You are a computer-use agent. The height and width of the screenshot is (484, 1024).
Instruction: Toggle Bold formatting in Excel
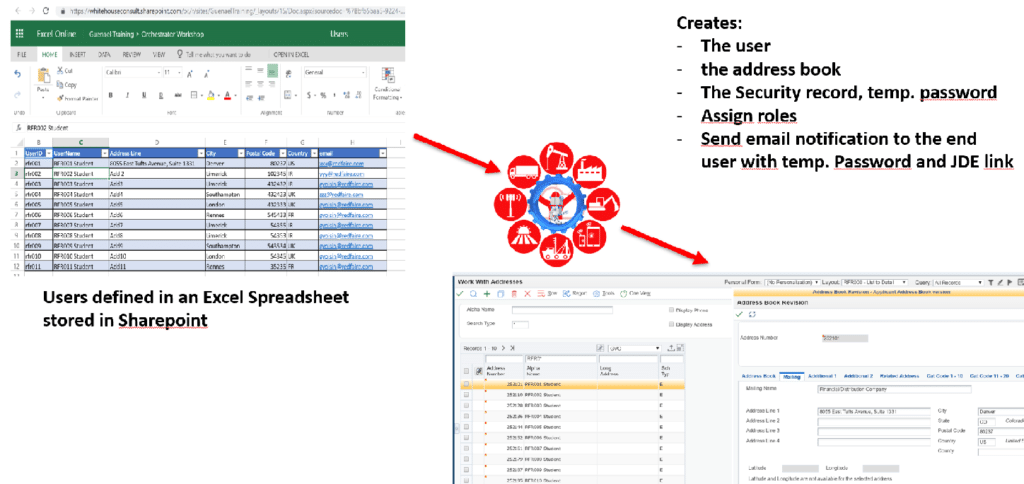pyautogui.click(x=111, y=95)
